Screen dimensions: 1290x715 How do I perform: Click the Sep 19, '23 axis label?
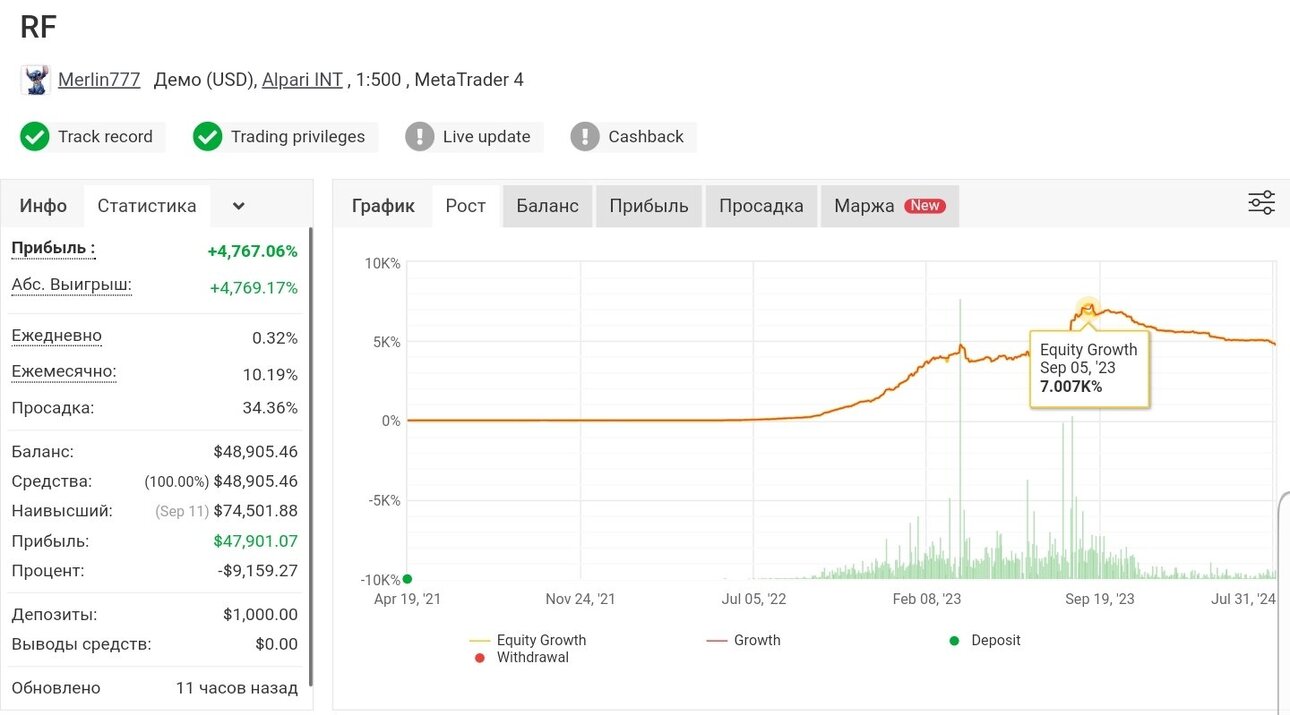coord(1100,599)
